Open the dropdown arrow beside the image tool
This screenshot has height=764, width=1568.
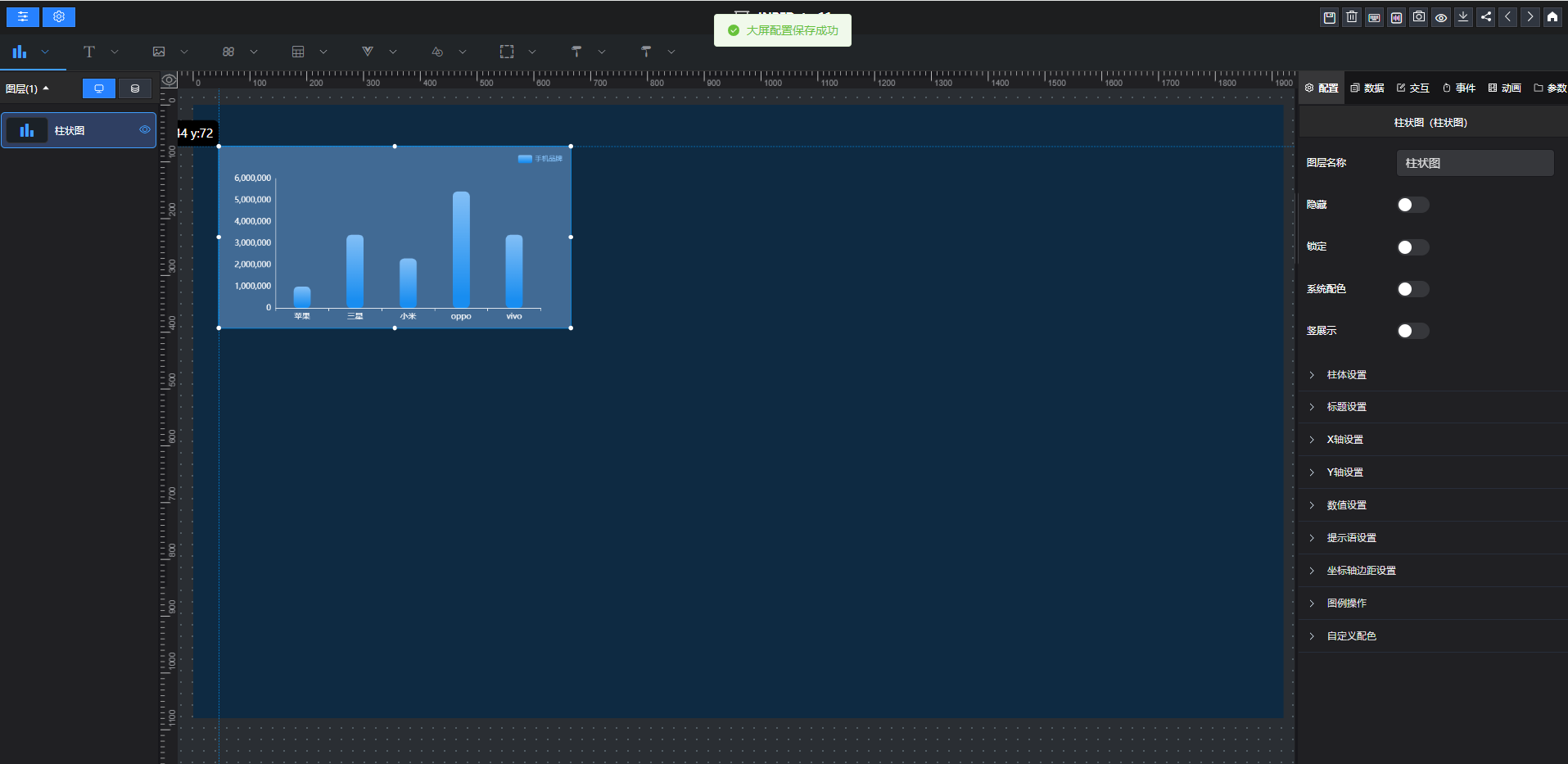tap(184, 52)
